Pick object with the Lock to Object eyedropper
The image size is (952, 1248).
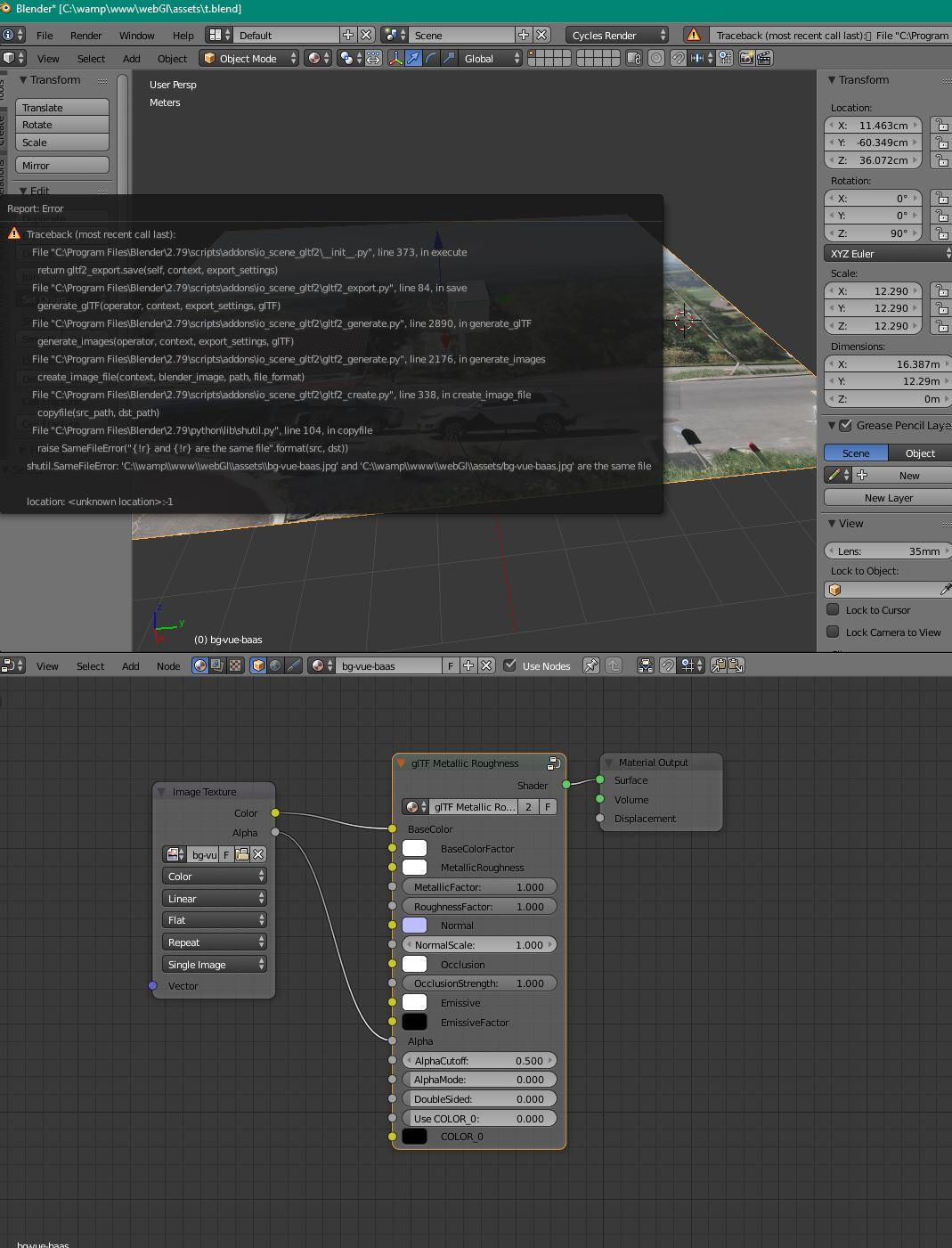tap(945, 590)
